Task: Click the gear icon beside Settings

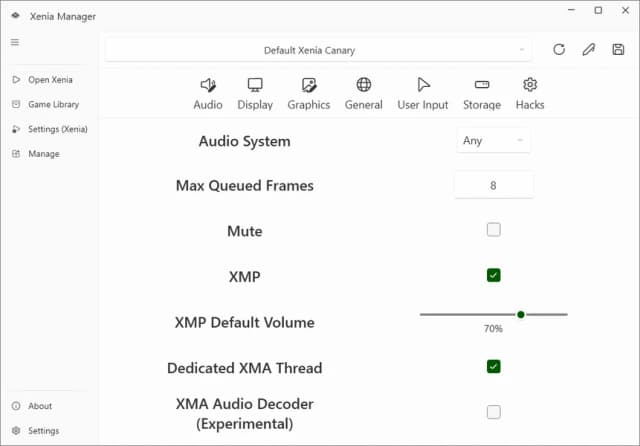Action: pos(16,430)
